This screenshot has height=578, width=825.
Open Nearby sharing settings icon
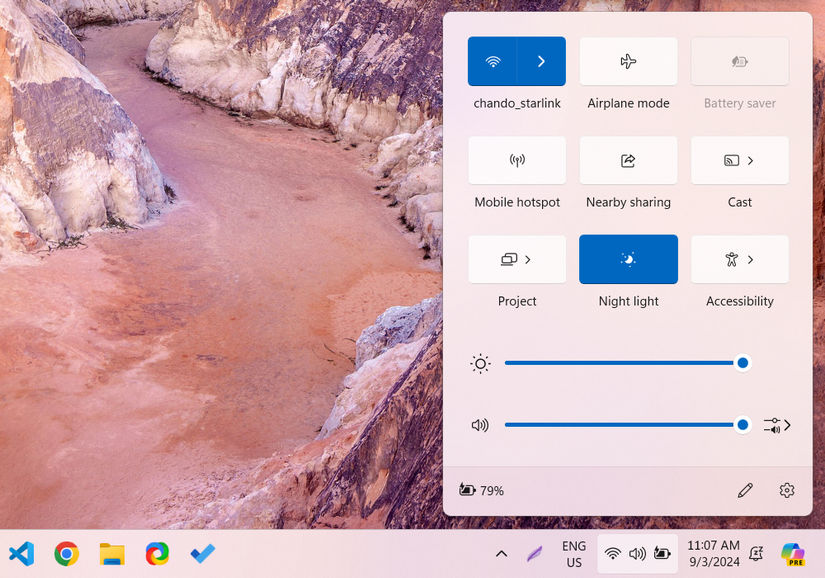coord(628,160)
